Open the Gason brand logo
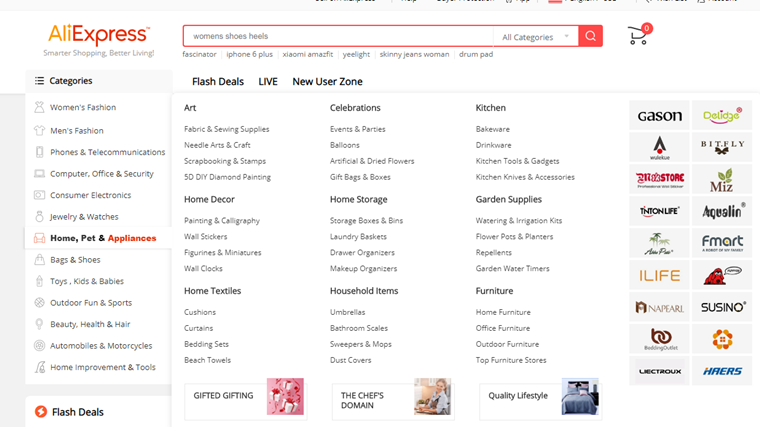Viewport: 760px width, 427px height. 659,115
